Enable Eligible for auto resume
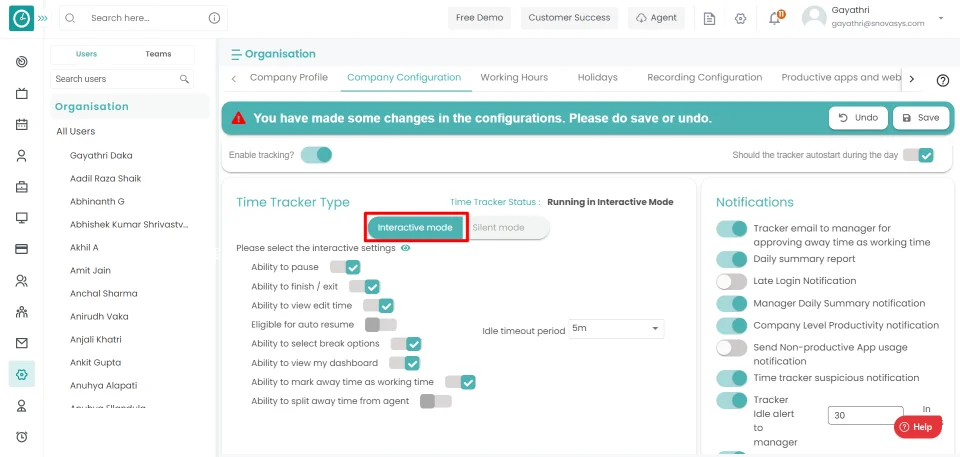 pos(380,325)
